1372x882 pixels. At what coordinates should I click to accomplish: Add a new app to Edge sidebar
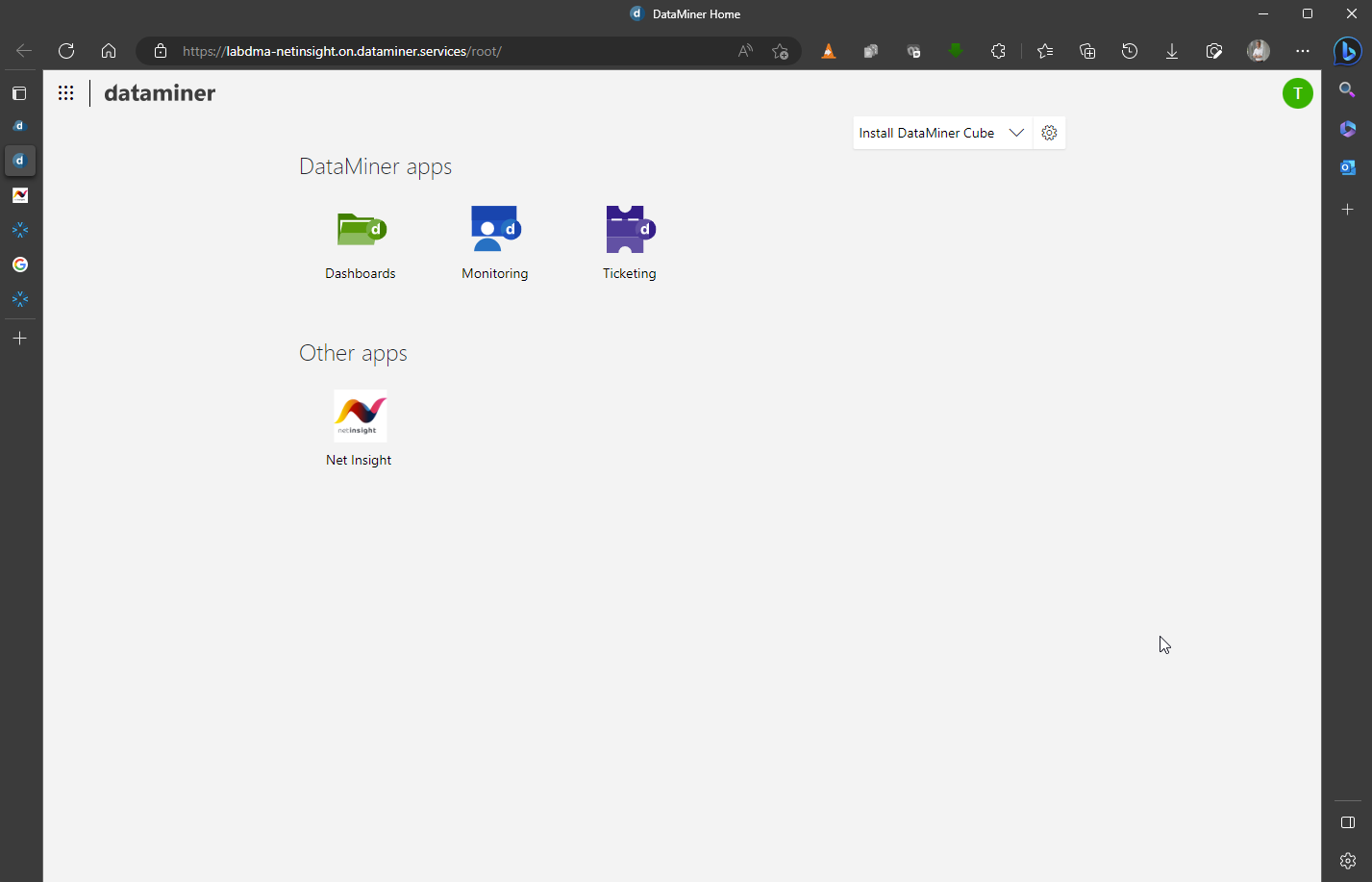tap(1347, 209)
